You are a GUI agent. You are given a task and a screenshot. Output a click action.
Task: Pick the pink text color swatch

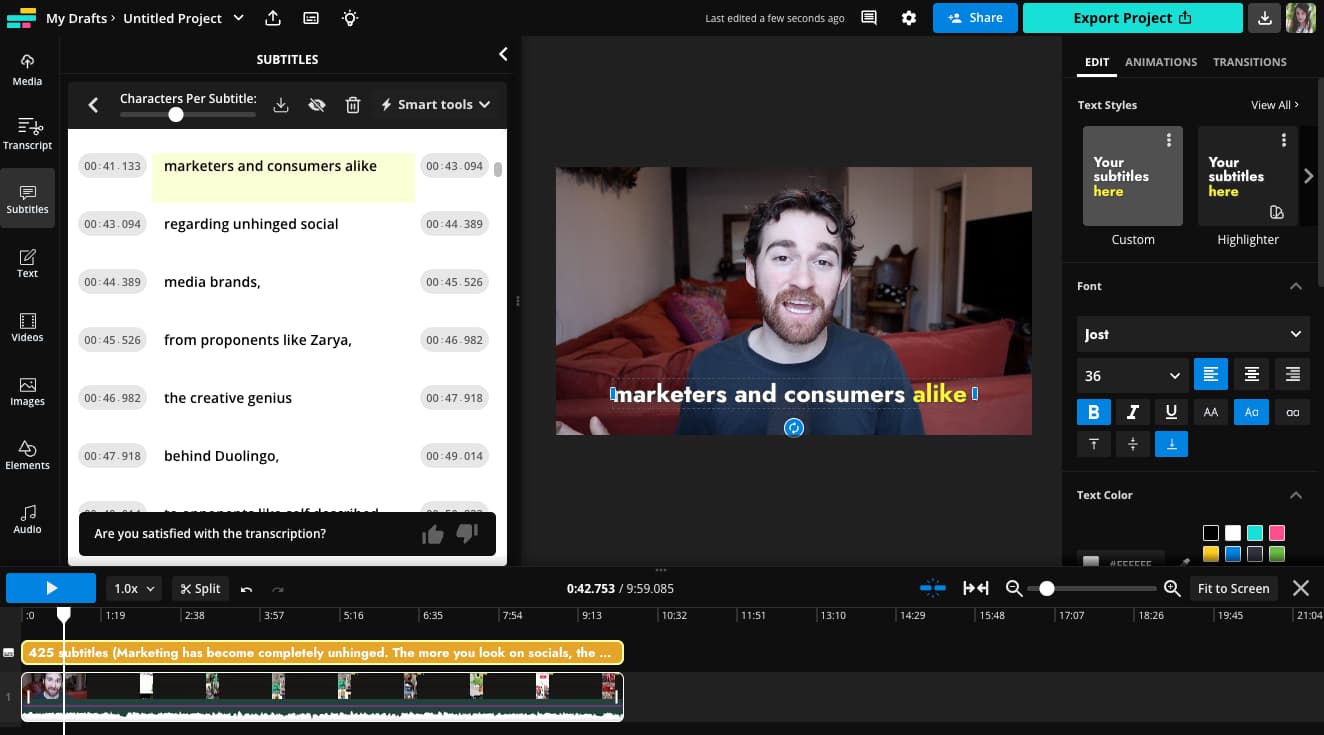1277,533
